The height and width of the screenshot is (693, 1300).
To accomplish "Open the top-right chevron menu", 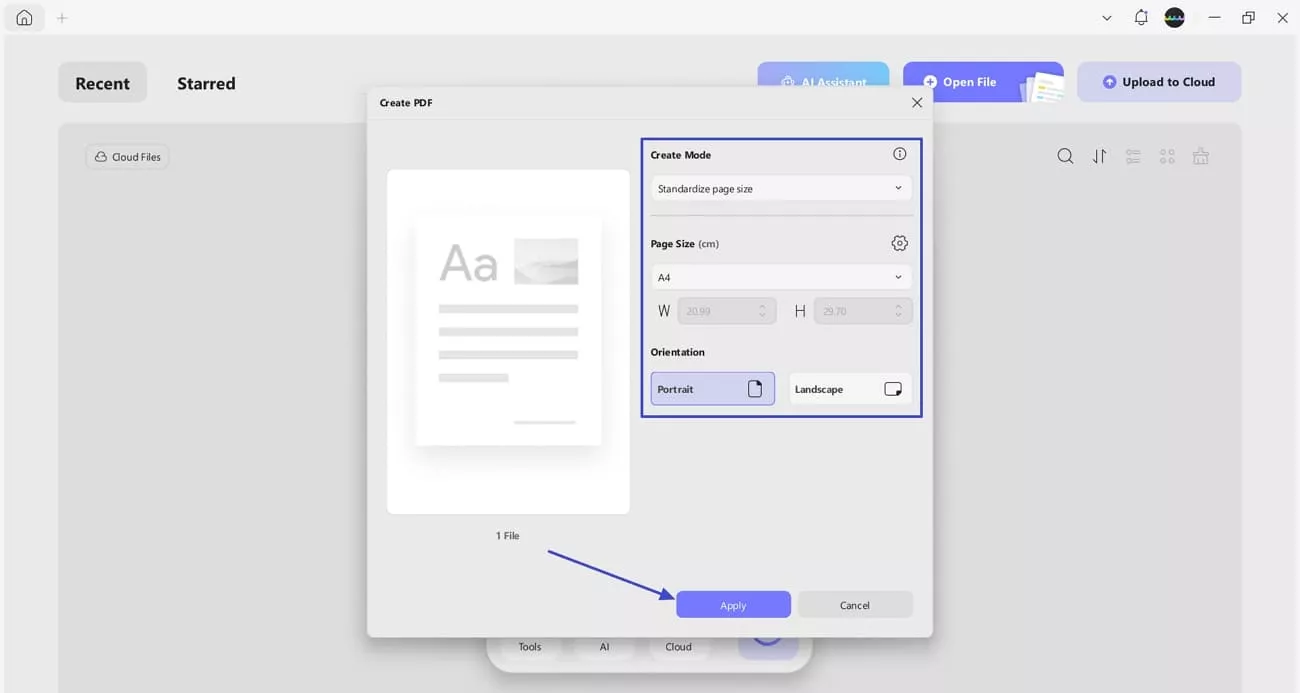I will pos(1106,17).
